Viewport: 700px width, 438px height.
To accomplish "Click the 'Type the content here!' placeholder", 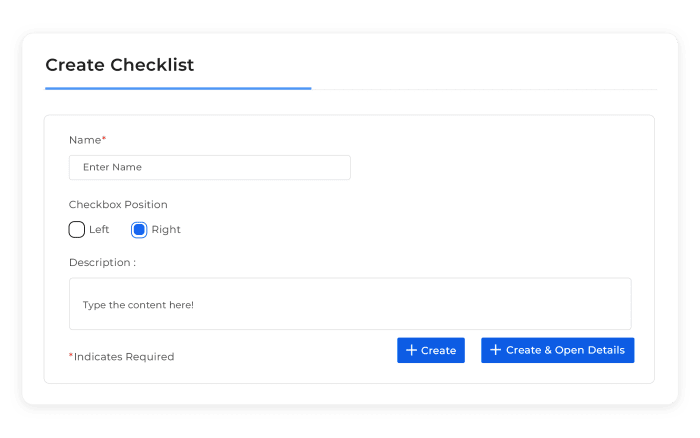I will pyautogui.click(x=138, y=305).
